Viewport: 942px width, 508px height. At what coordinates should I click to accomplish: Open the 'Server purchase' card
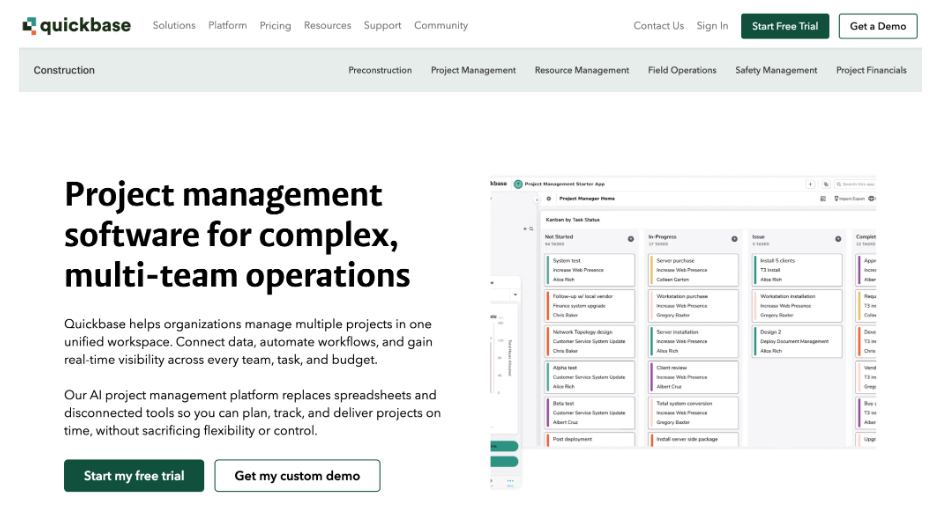tap(693, 270)
